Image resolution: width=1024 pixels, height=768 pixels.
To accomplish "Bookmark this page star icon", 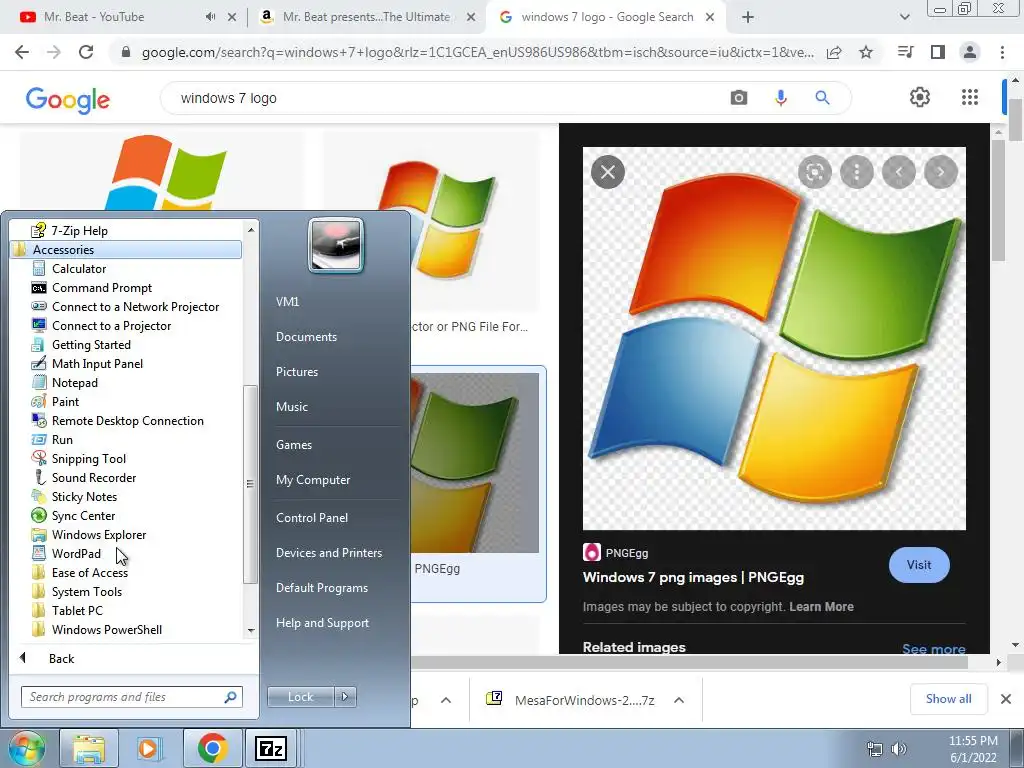I will tap(866, 52).
